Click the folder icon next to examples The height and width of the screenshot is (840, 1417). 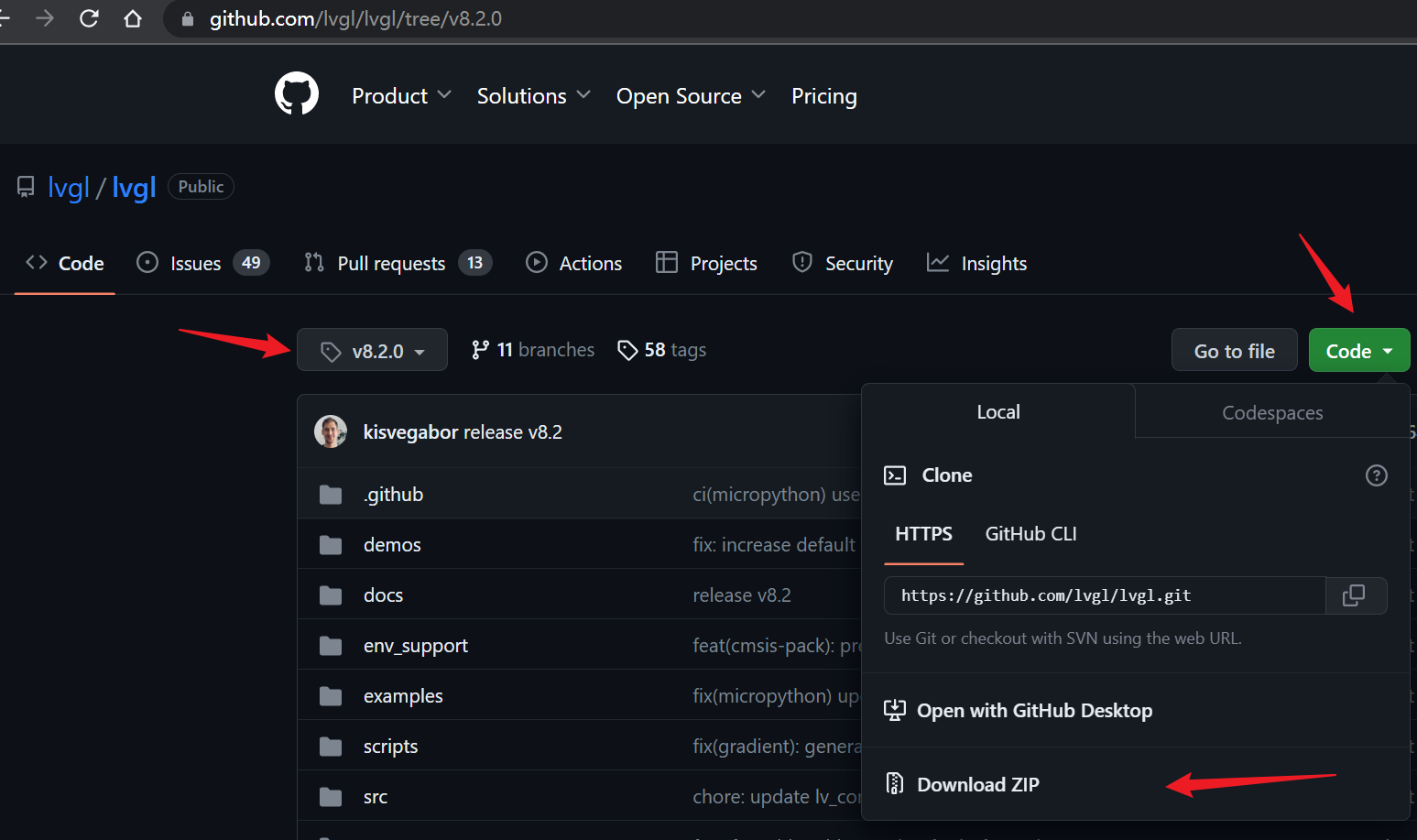point(331,696)
